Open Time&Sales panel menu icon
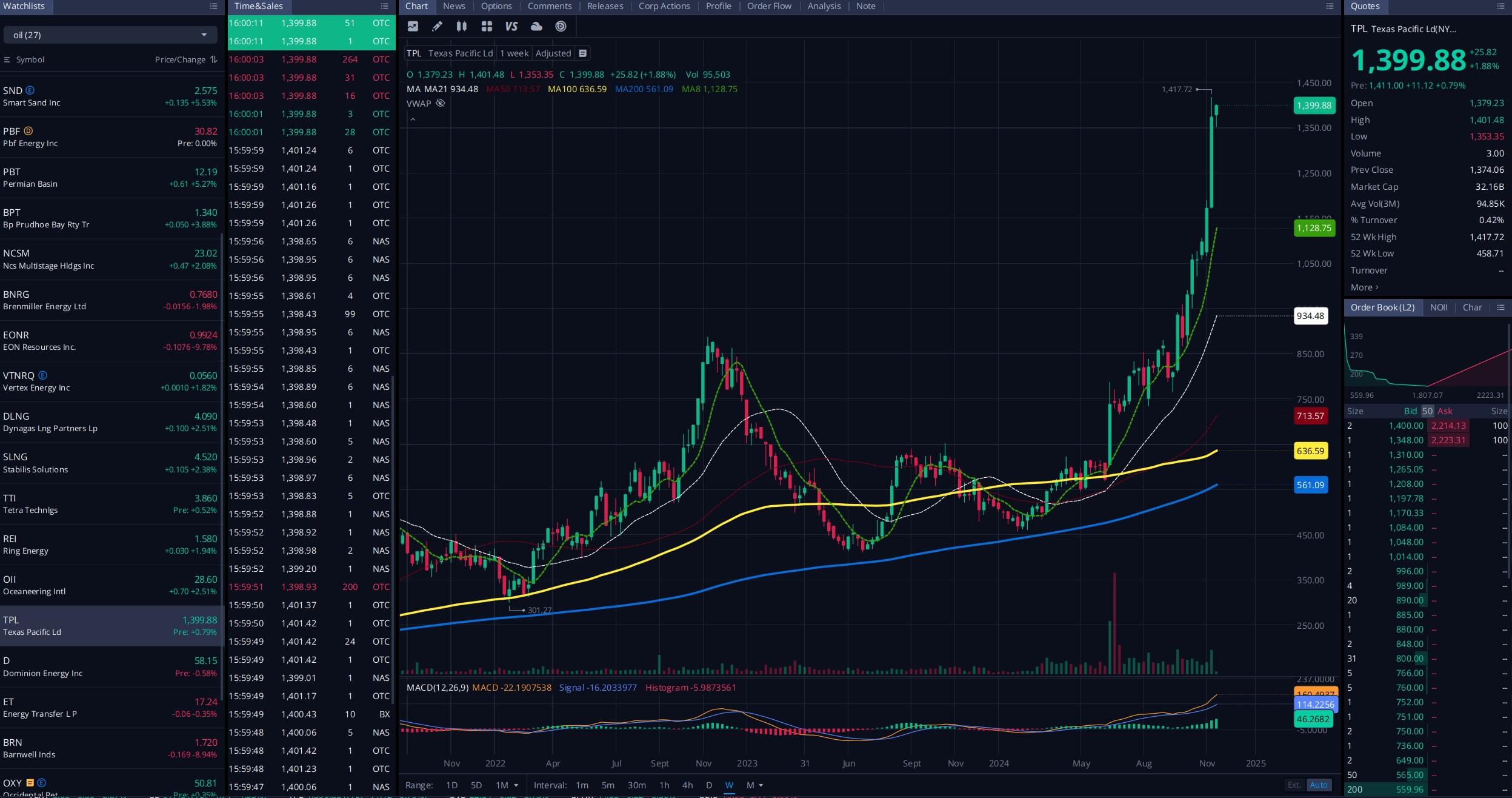The height and width of the screenshot is (798, 1512). coord(384,6)
